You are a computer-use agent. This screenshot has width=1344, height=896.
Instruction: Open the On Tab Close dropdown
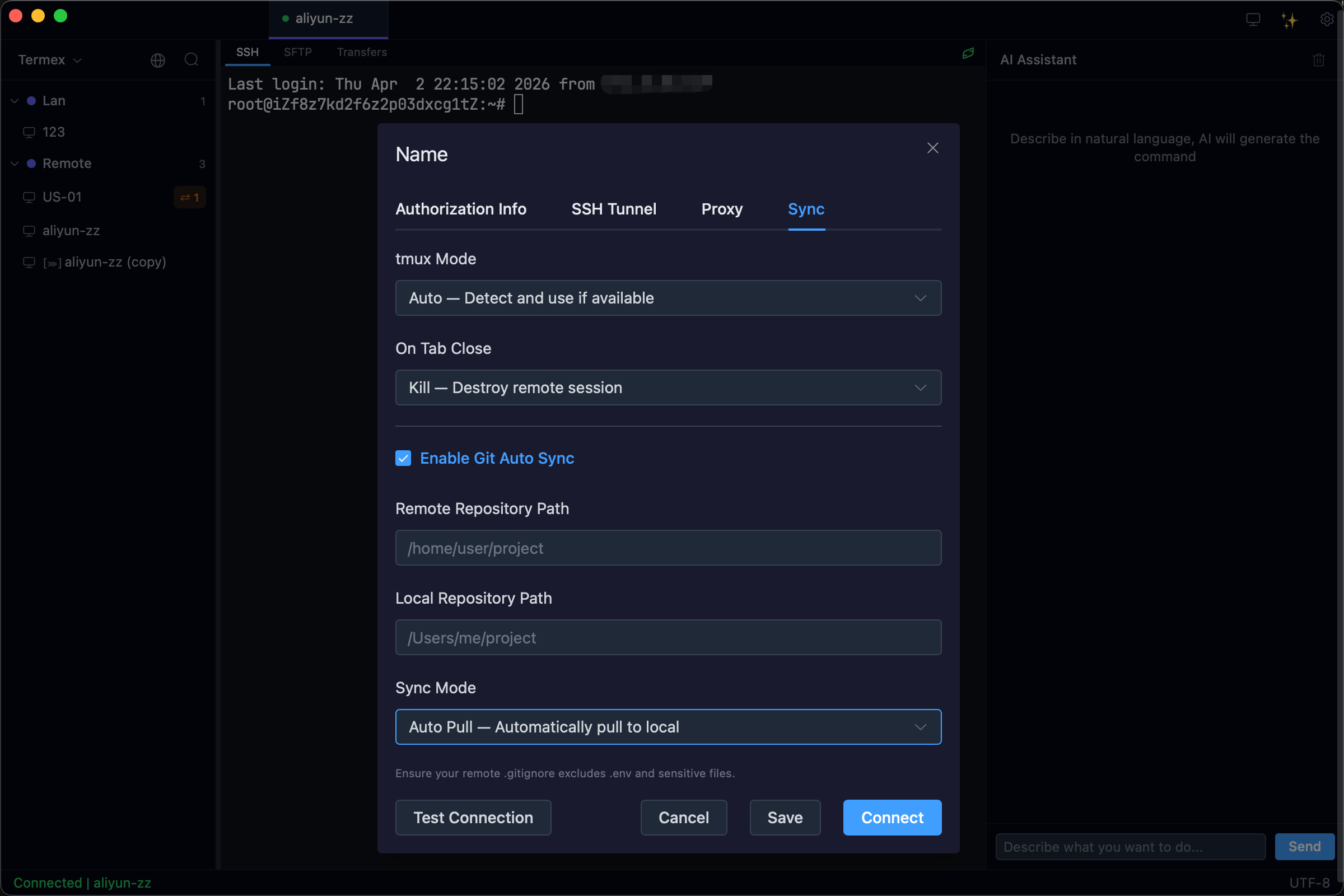tap(668, 388)
